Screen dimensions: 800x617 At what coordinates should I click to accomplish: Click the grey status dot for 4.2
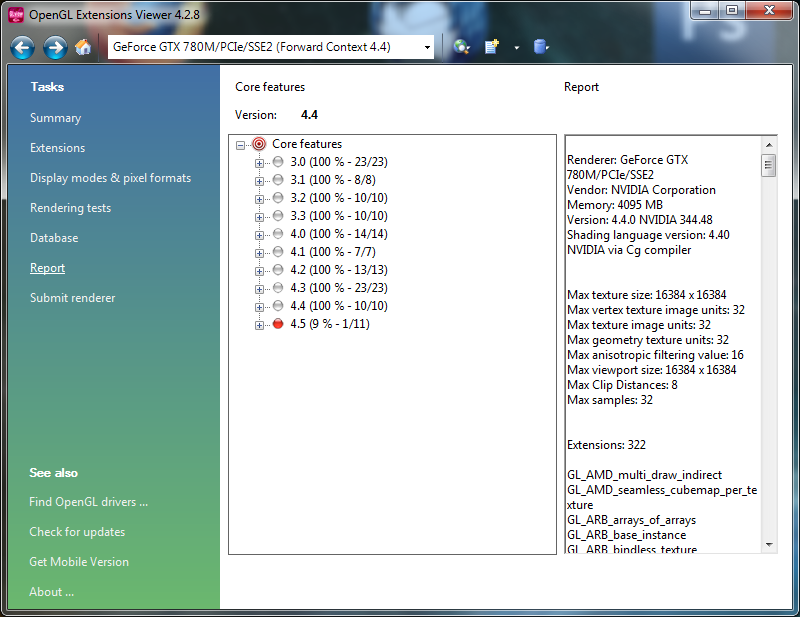(278, 269)
